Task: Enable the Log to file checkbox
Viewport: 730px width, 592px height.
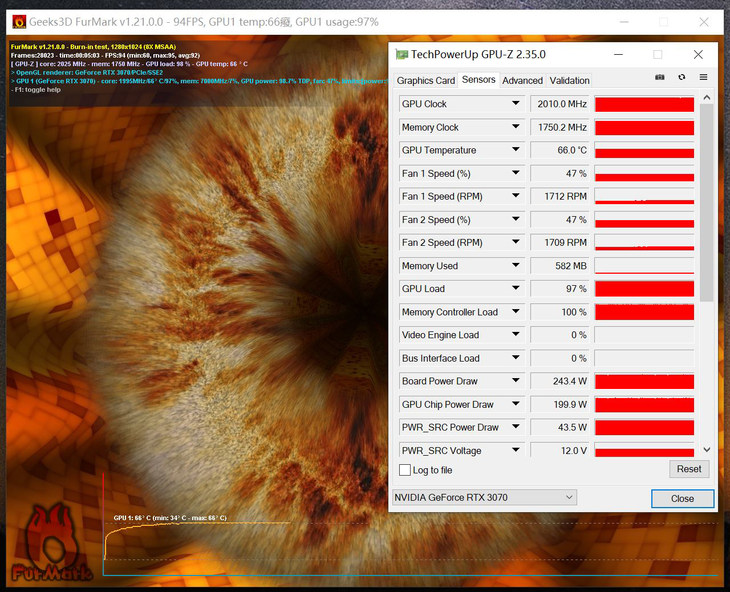Action: [405, 470]
